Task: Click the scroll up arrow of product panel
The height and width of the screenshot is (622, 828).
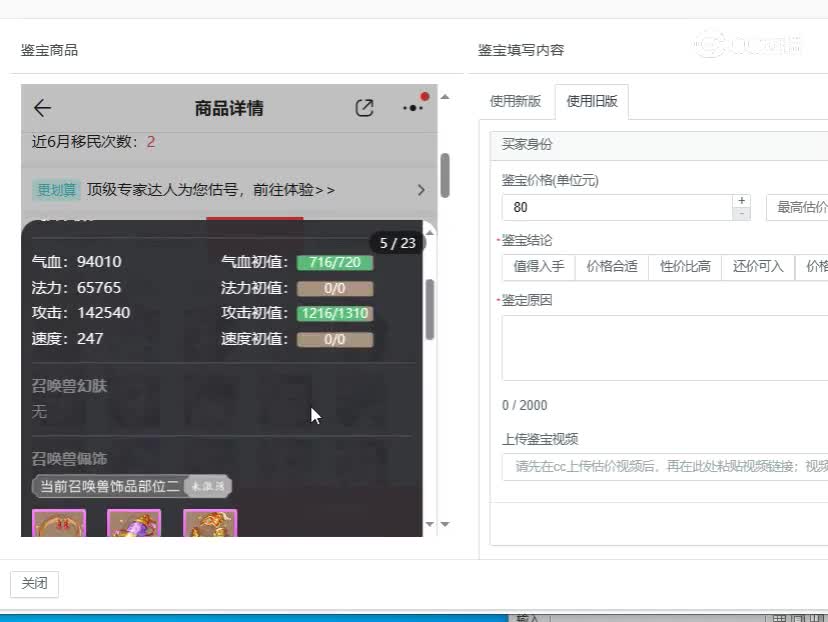Action: click(445, 97)
